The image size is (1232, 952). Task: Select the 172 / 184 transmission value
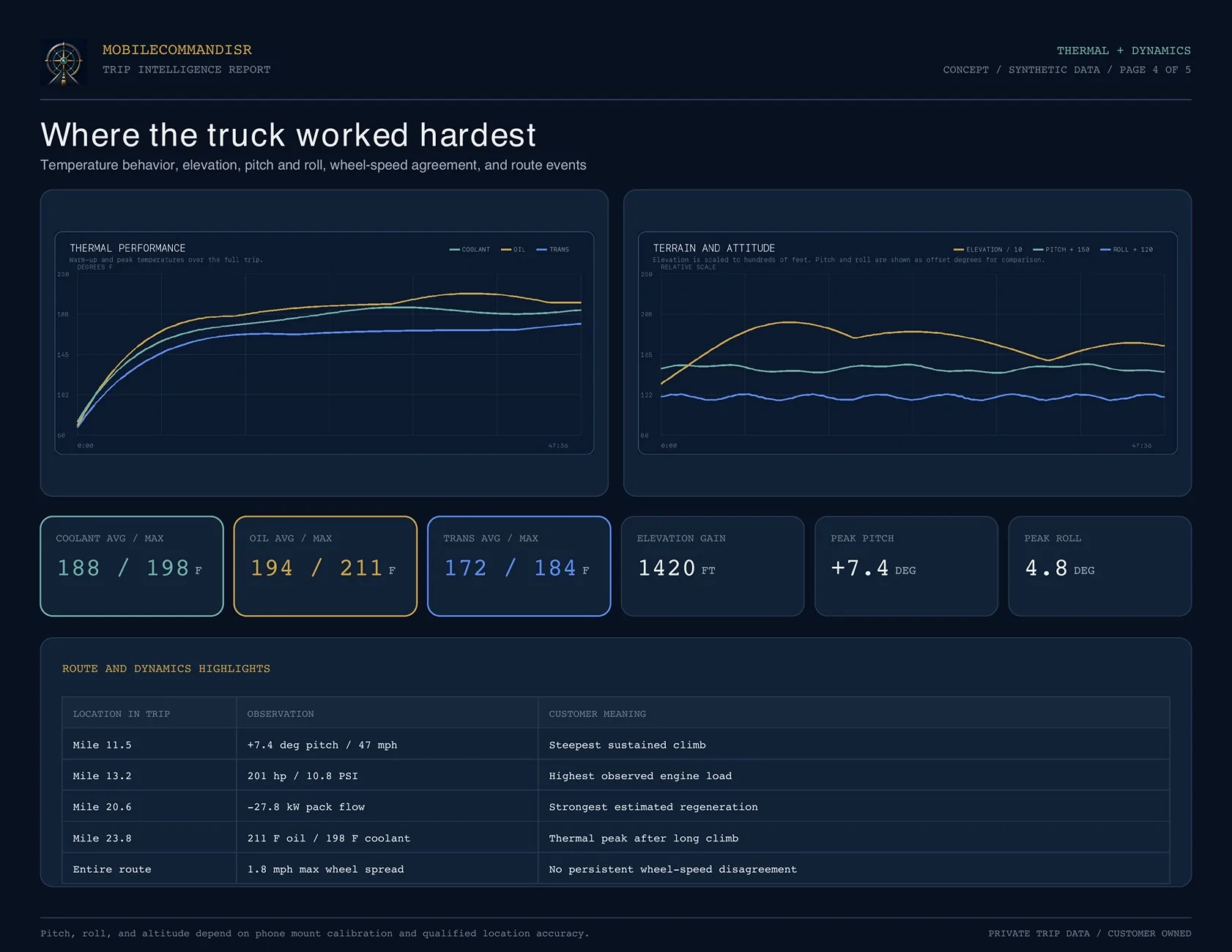pyautogui.click(x=517, y=568)
